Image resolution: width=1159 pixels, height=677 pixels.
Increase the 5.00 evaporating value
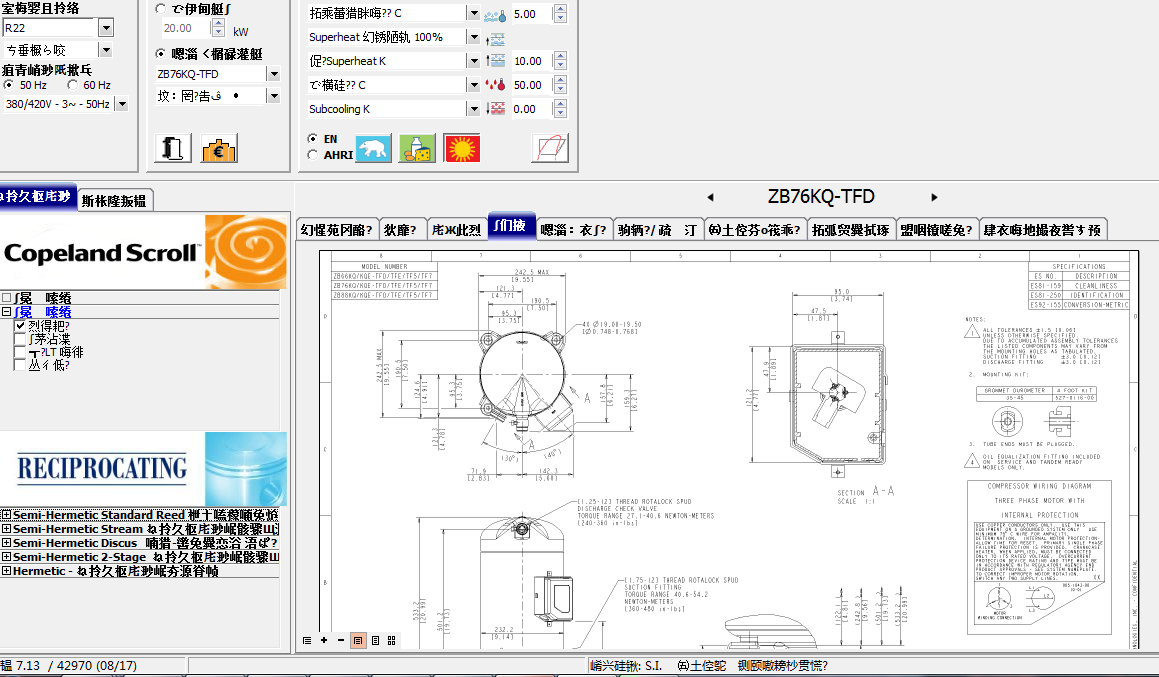coord(560,10)
